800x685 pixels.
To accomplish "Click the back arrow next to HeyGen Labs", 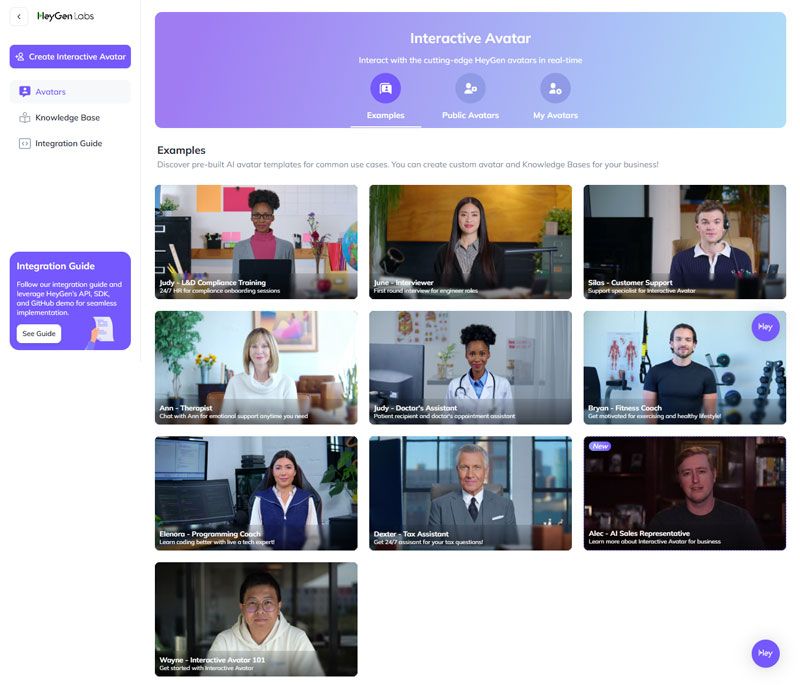I will click(19, 16).
